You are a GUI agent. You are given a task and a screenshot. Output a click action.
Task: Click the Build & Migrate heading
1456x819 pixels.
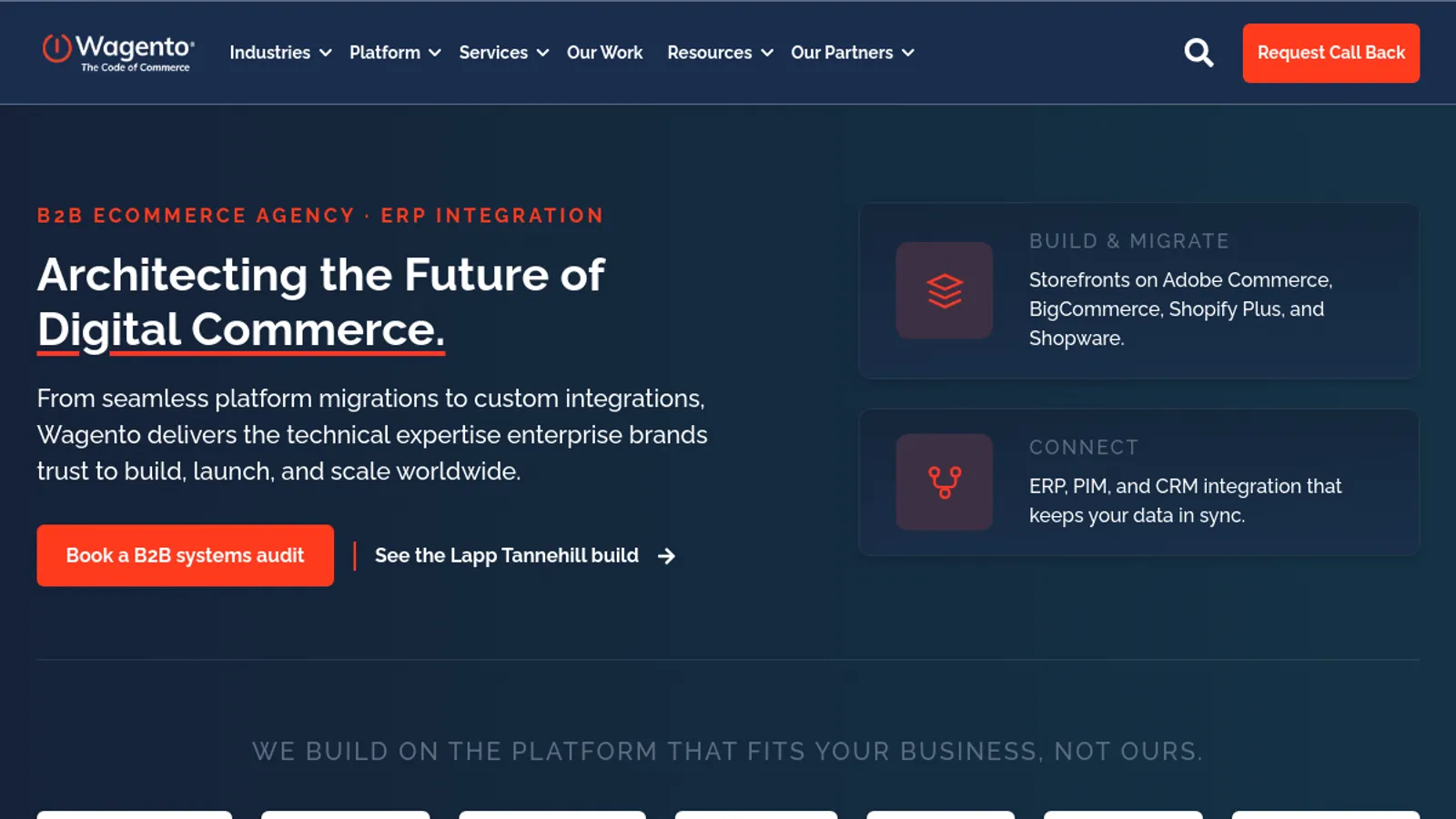(1128, 241)
